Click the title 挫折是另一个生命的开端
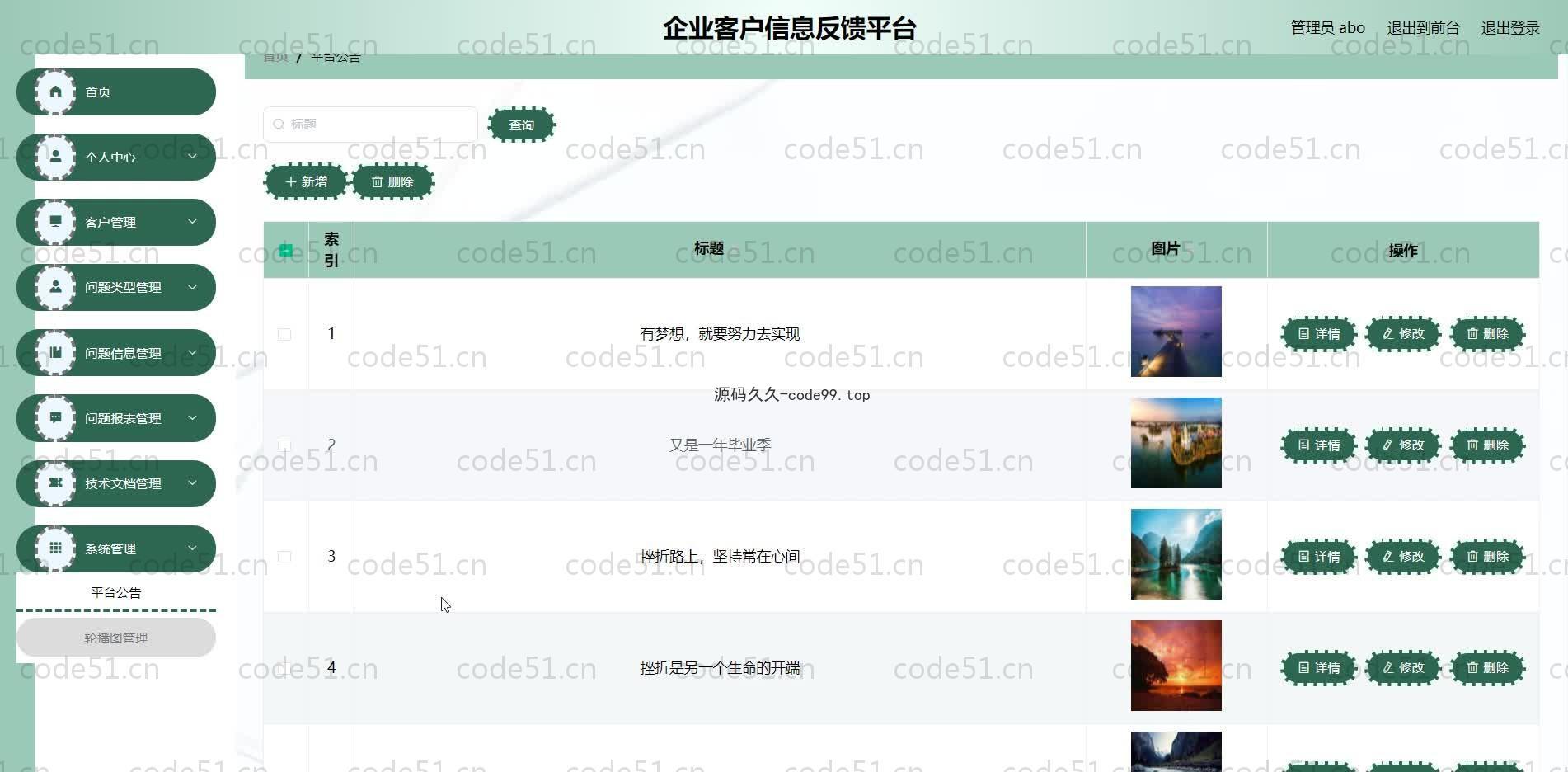1568x772 pixels. coord(720,668)
